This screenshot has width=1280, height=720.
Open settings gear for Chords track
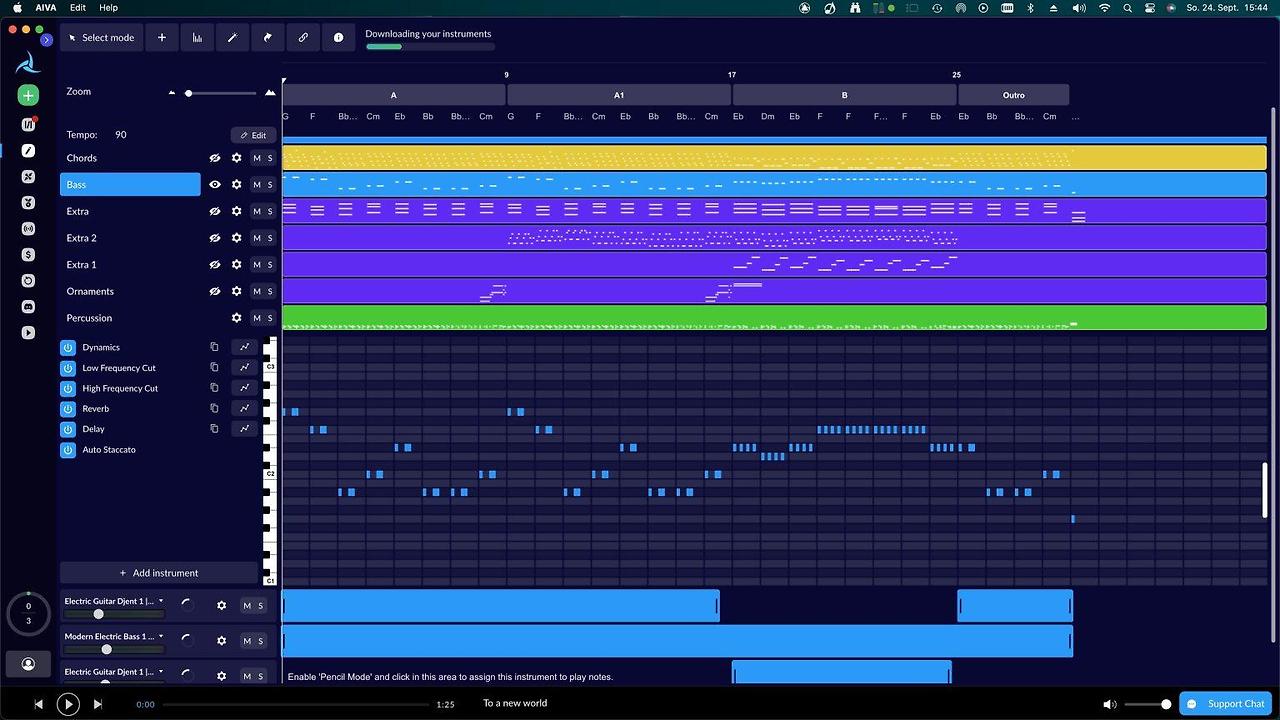(237, 158)
